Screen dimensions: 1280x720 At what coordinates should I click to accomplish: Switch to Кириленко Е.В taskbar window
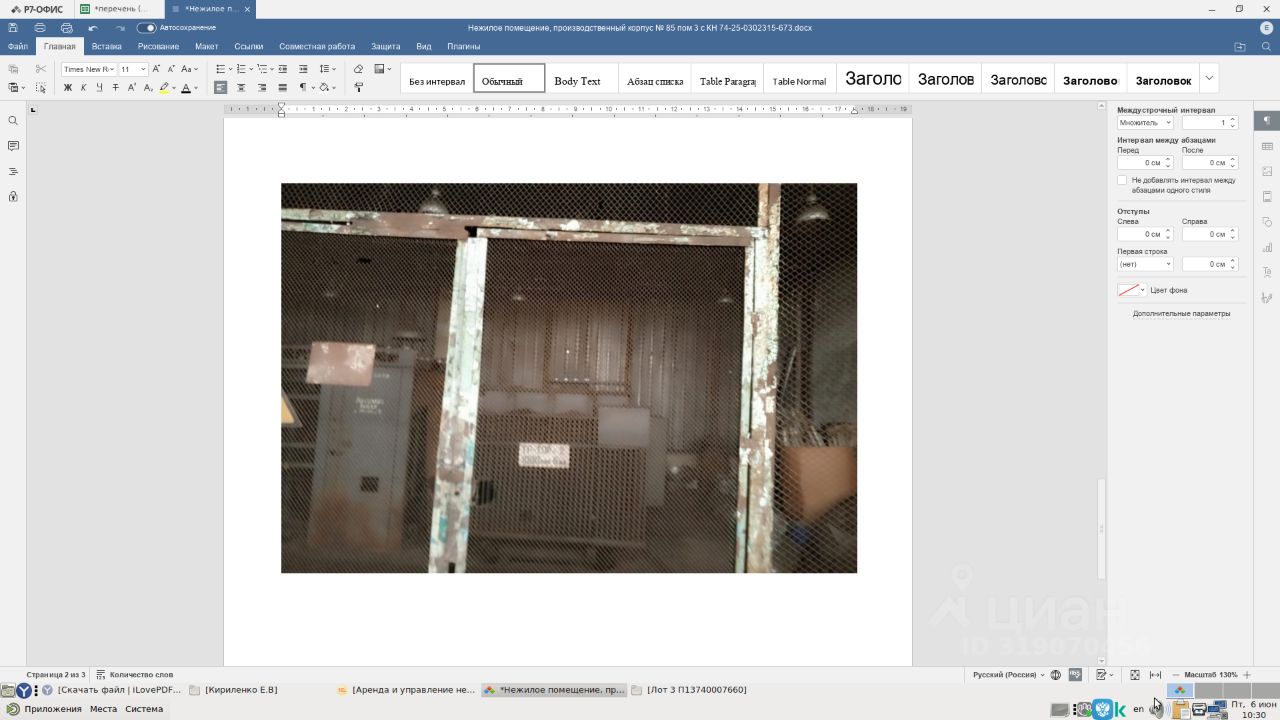point(234,690)
